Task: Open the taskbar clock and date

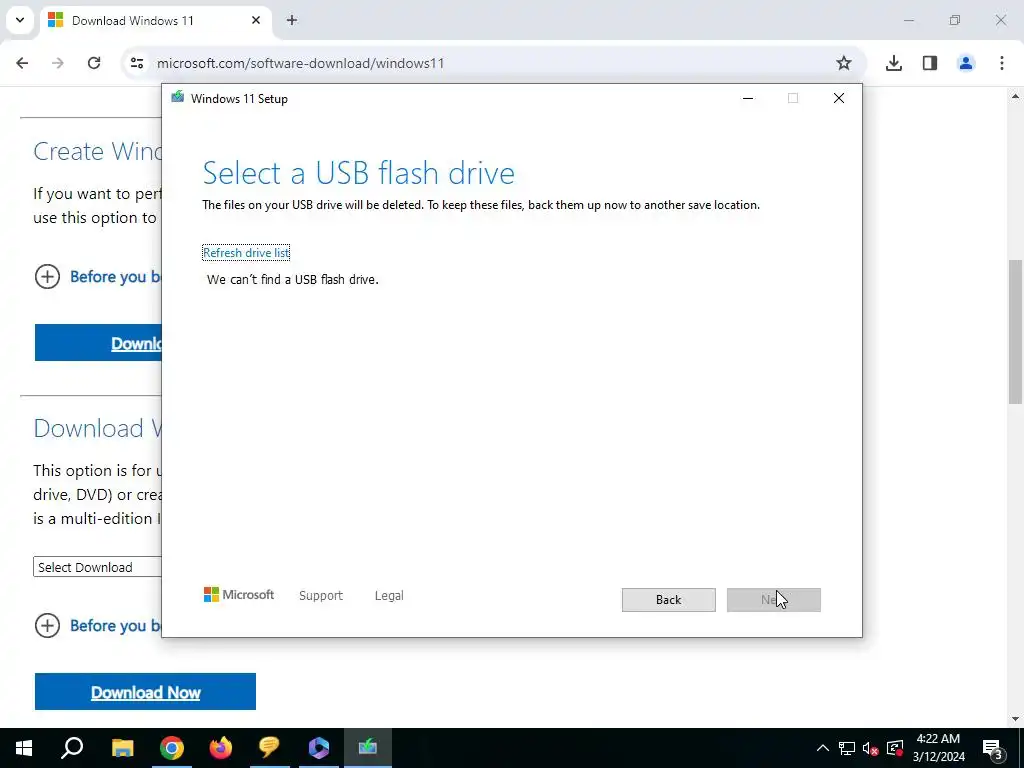Action: click(x=938, y=748)
